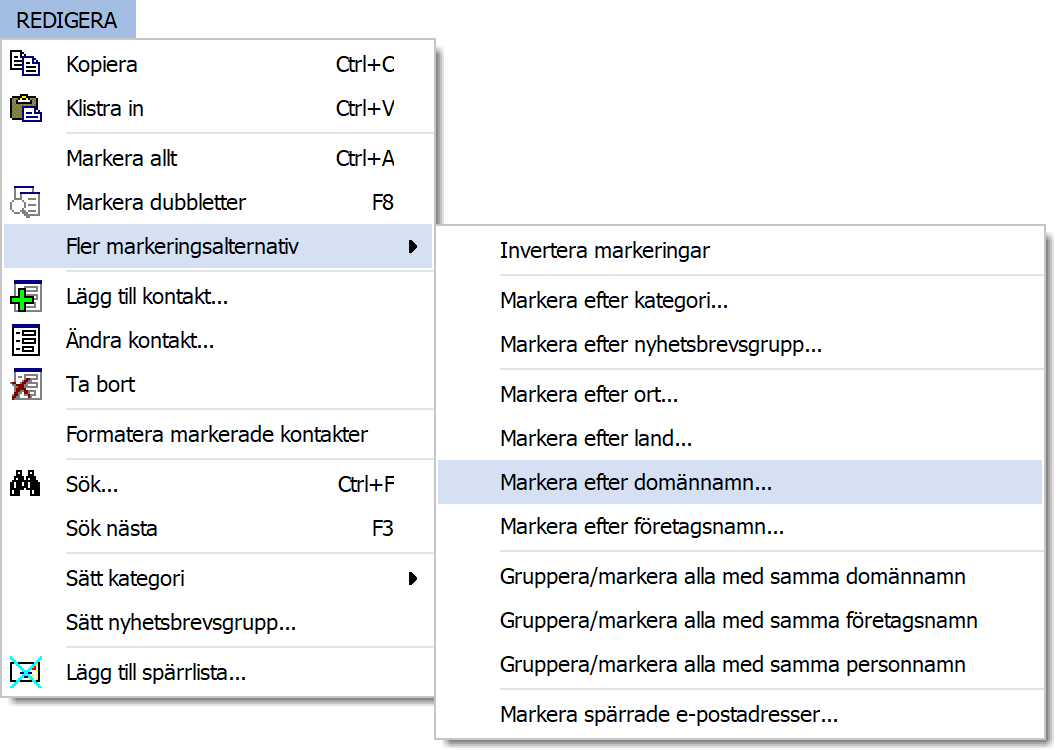The height and width of the screenshot is (750, 1056).
Task: Select Gruppera/markera alla med samma personnamn
Action: click(x=739, y=664)
